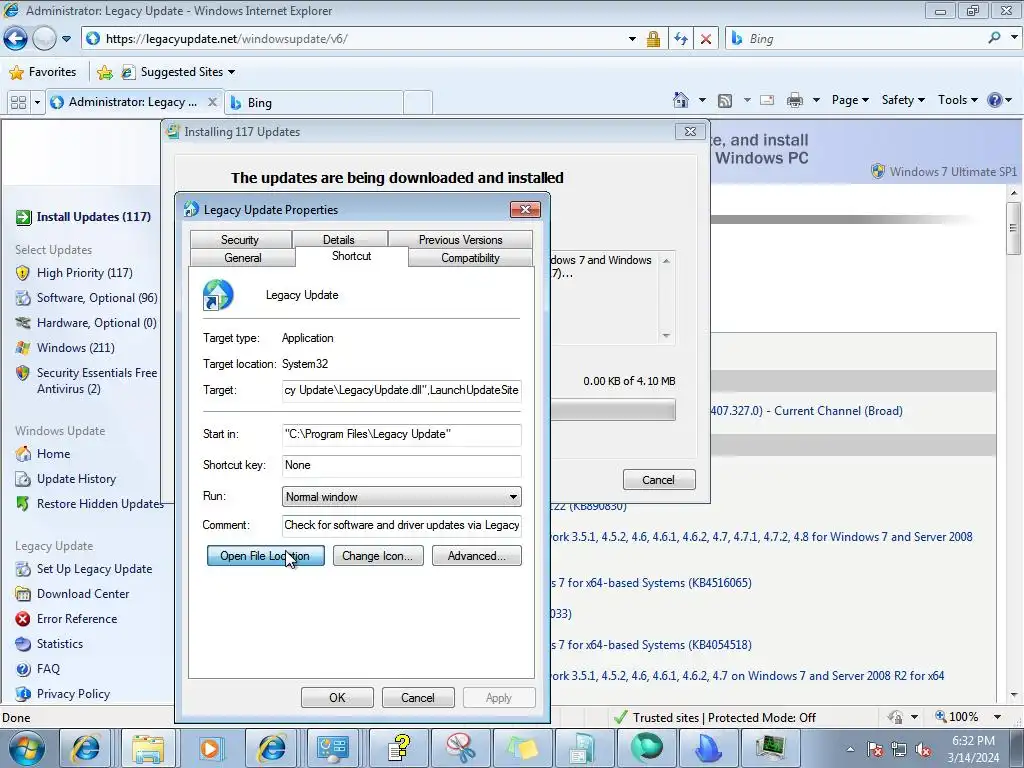
Task: Open the Quick Tabs grid icon
Action: [18, 103]
